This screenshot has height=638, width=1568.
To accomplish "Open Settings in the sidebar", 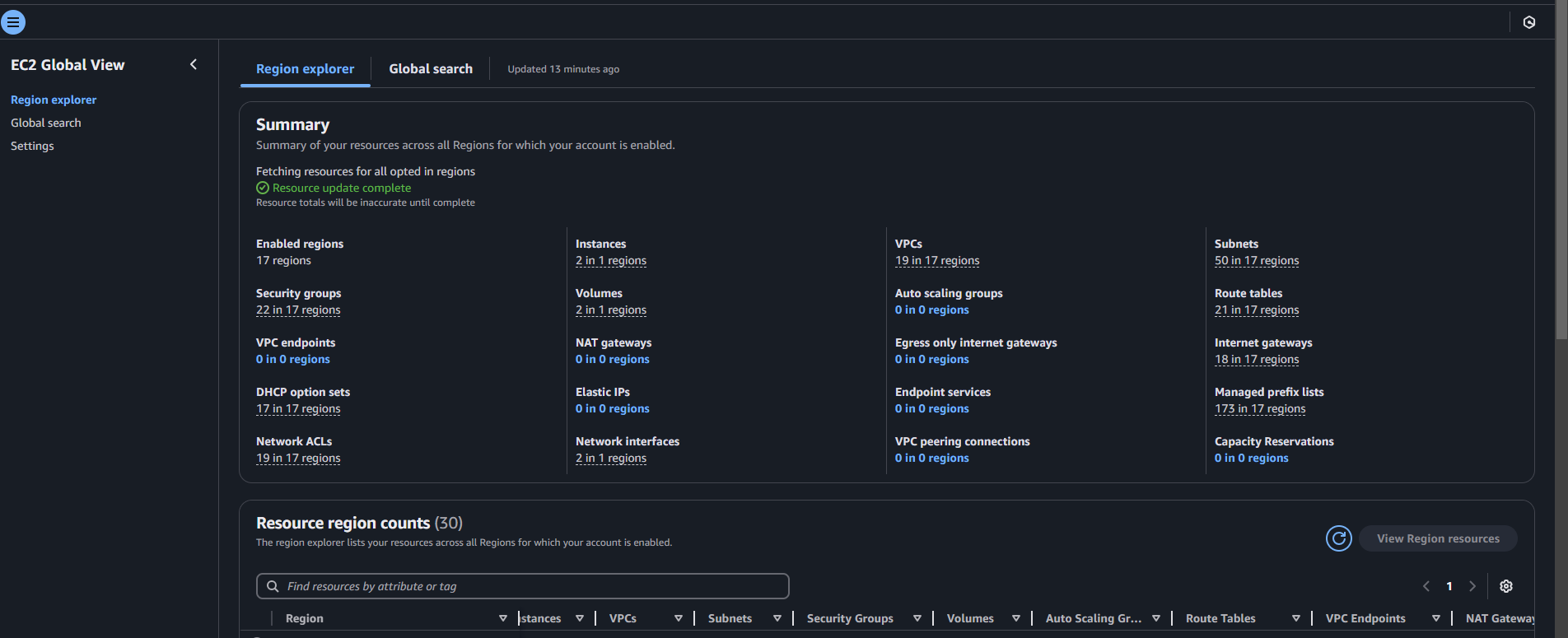I will [x=32, y=146].
